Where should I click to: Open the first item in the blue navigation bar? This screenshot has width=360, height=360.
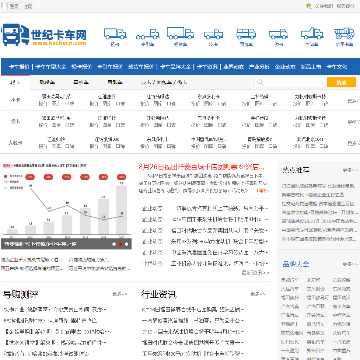coord(19,66)
